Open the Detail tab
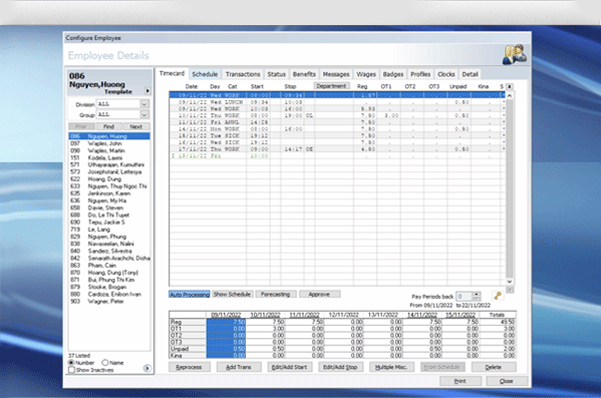601x398 pixels. pyautogui.click(x=470, y=74)
